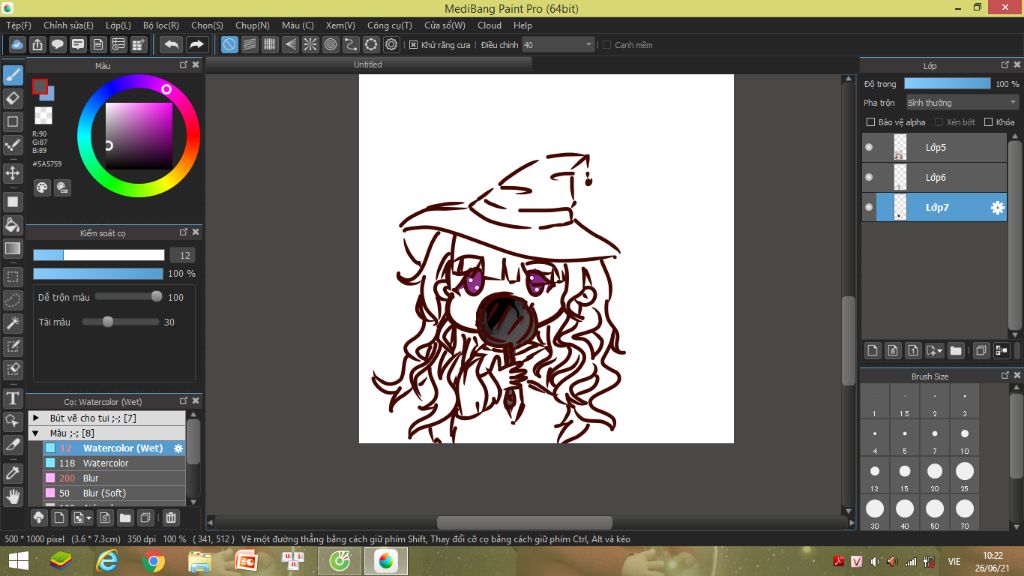Viewport: 1024px width, 576px height.
Task: Enable the Khóa layer lock checkbox
Action: pos(989,122)
